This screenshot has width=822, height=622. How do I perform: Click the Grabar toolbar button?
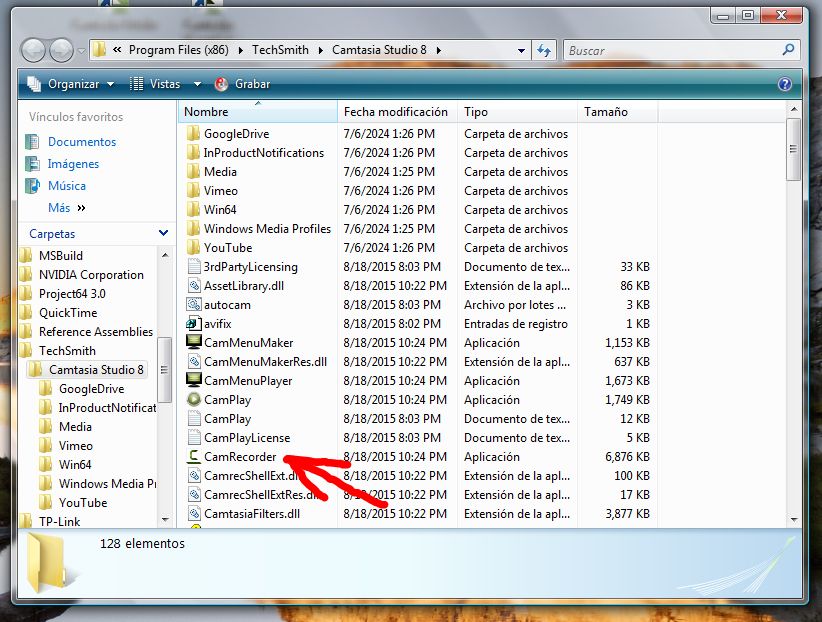click(x=243, y=84)
